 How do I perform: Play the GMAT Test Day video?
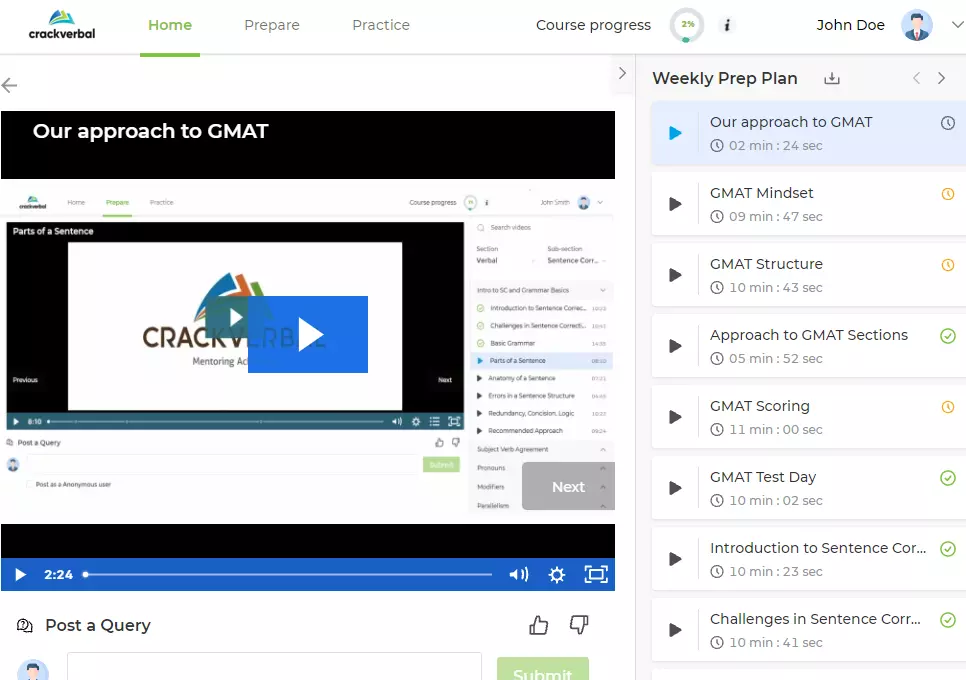pos(675,488)
